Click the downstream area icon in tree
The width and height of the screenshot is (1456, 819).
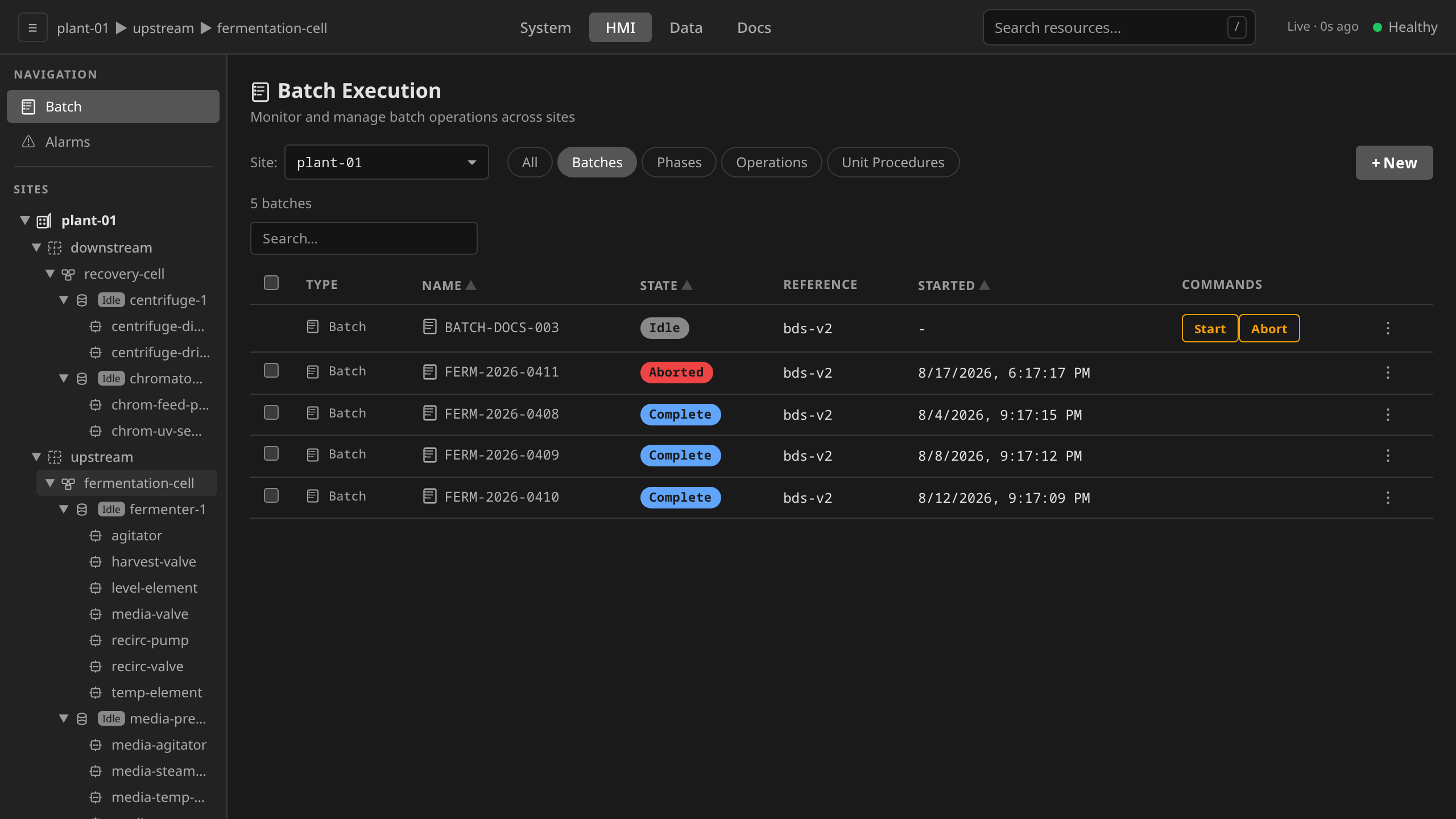(55, 248)
